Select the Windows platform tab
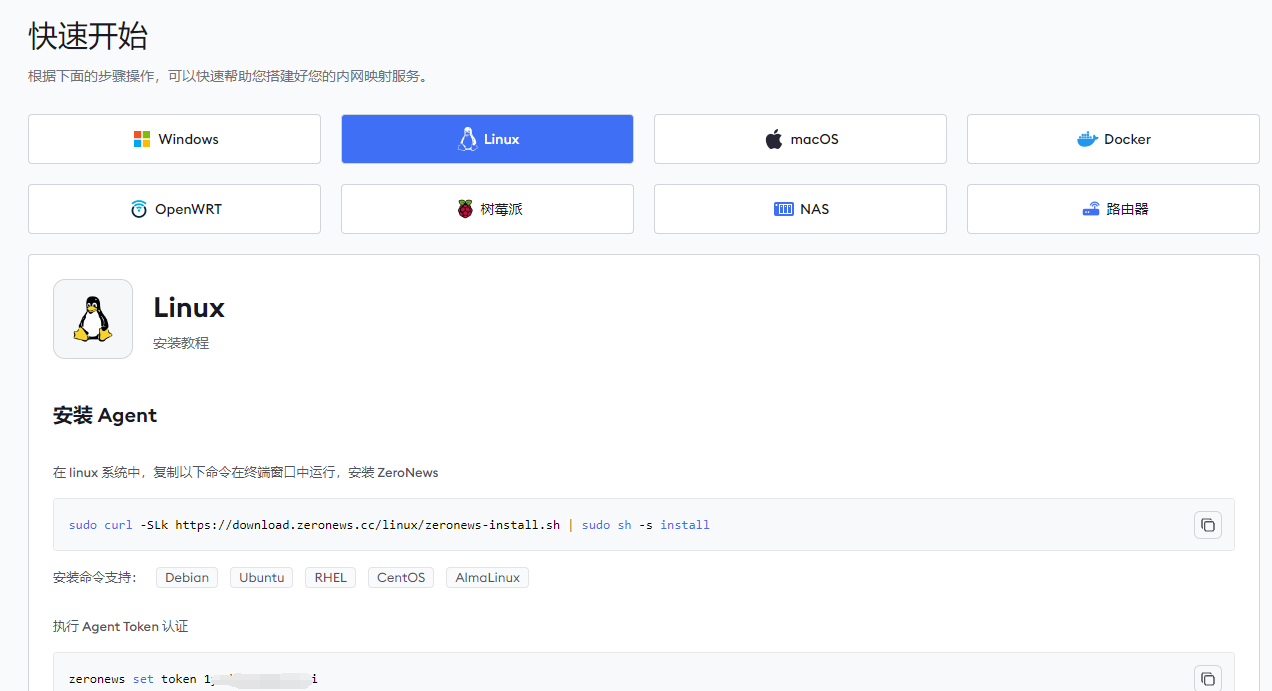Image resolution: width=1272 pixels, height=691 pixels. (174, 139)
